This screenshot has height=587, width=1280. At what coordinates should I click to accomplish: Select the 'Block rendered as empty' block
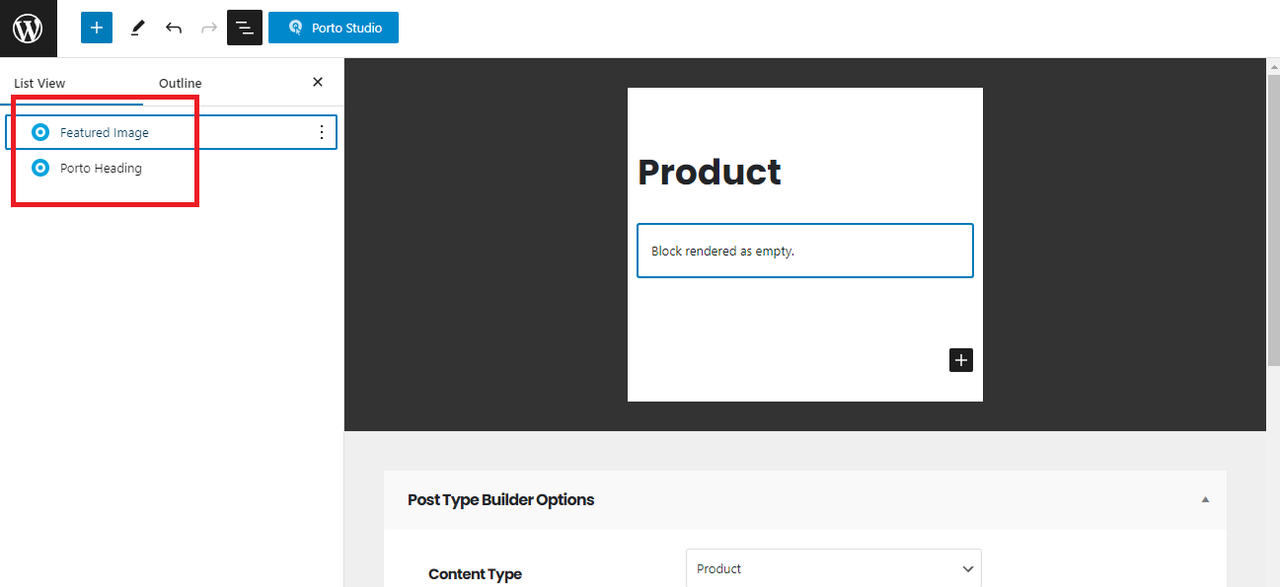[x=805, y=251]
